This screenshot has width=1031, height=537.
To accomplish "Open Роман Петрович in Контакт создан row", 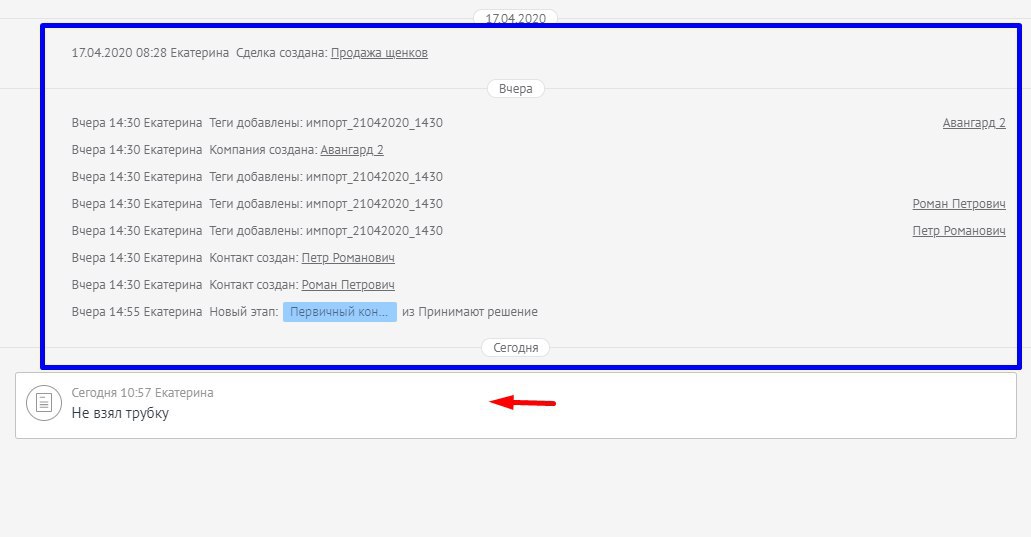I will pos(348,285).
